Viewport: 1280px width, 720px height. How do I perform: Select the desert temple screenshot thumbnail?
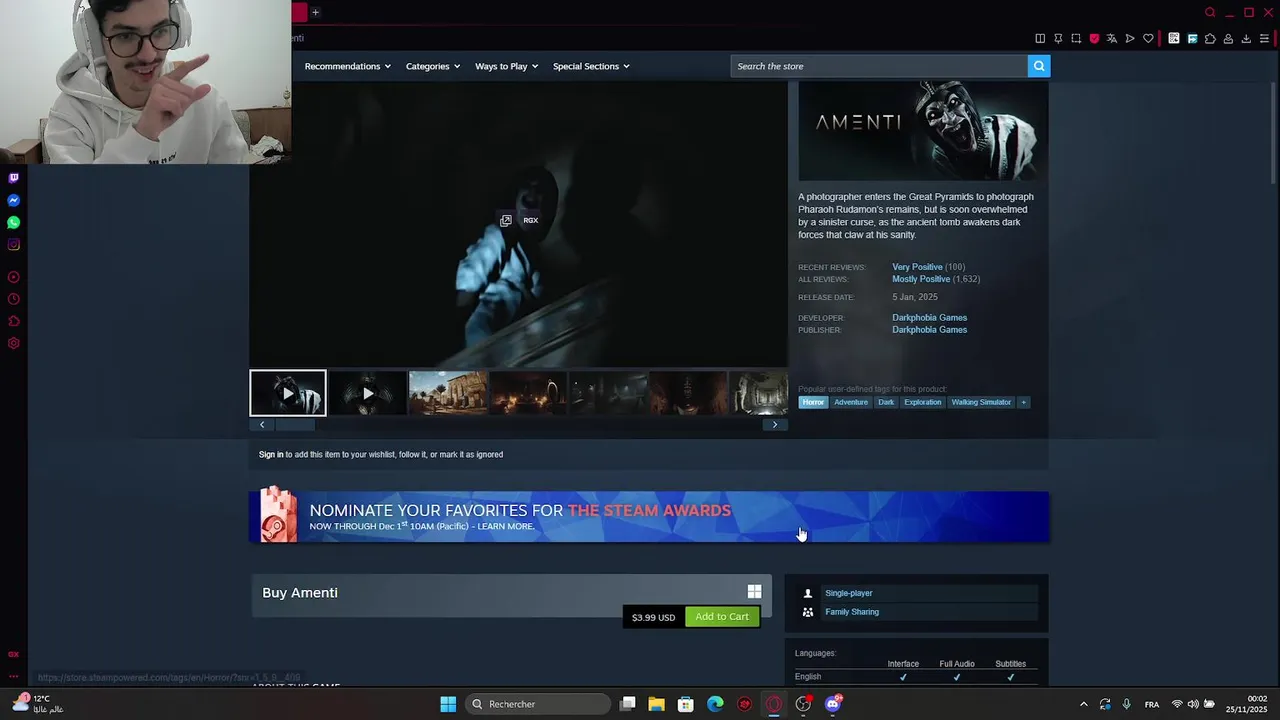click(448, 393)
